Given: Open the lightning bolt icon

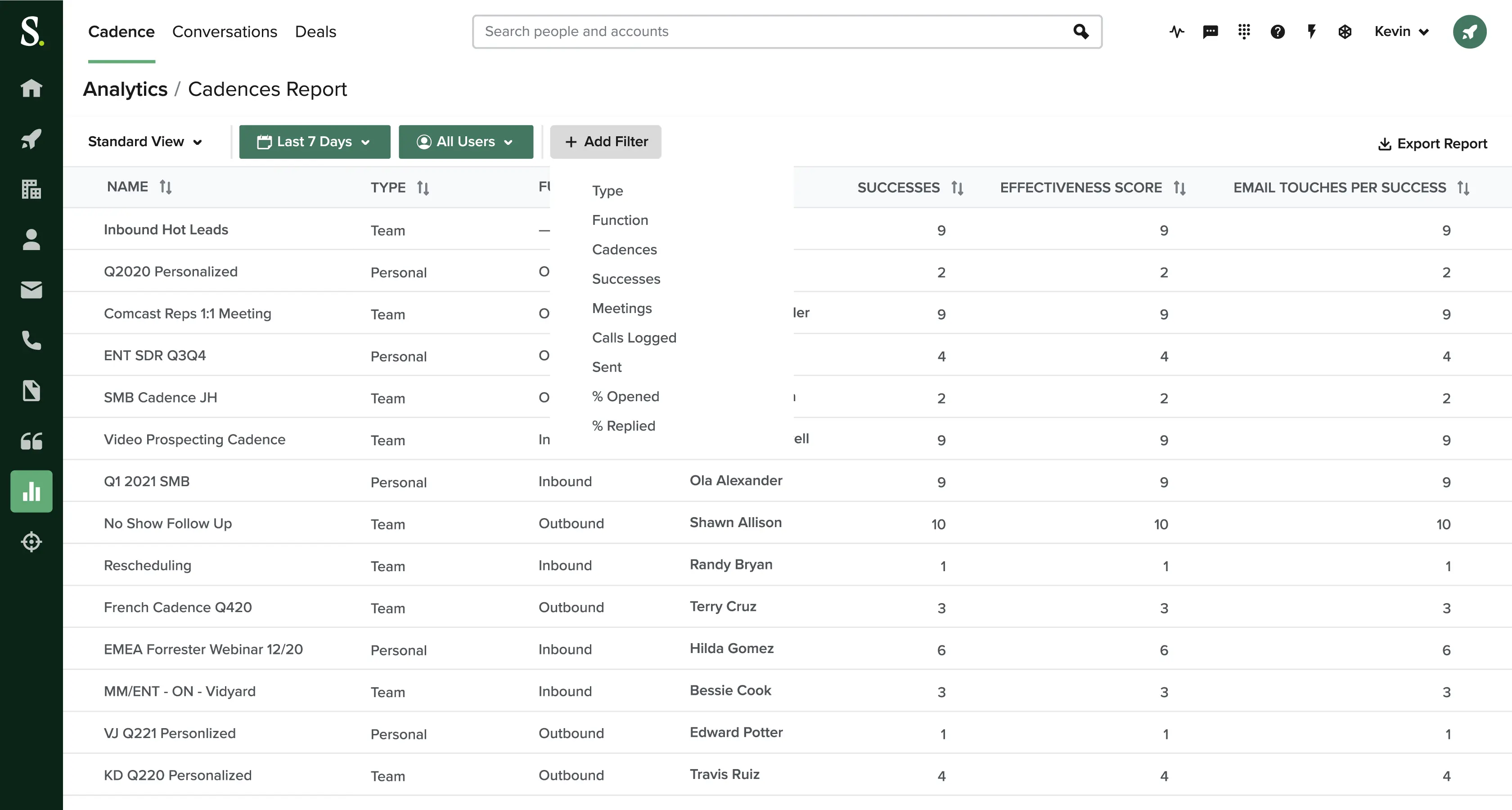Looking at the screenshot, I should (x=1311, y=31).
